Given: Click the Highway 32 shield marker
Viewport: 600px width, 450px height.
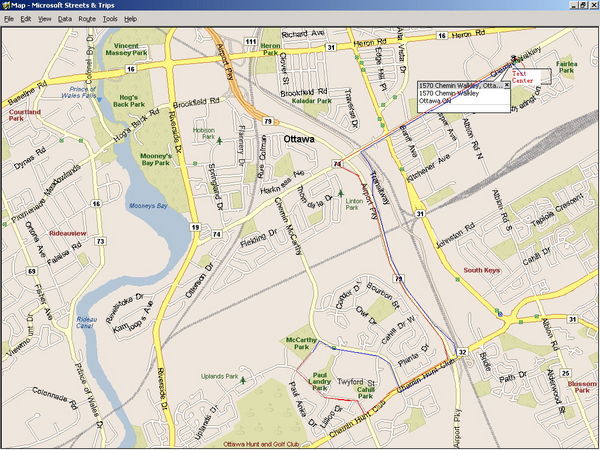Looking at the screenshot, I should (x=462, y=353).
